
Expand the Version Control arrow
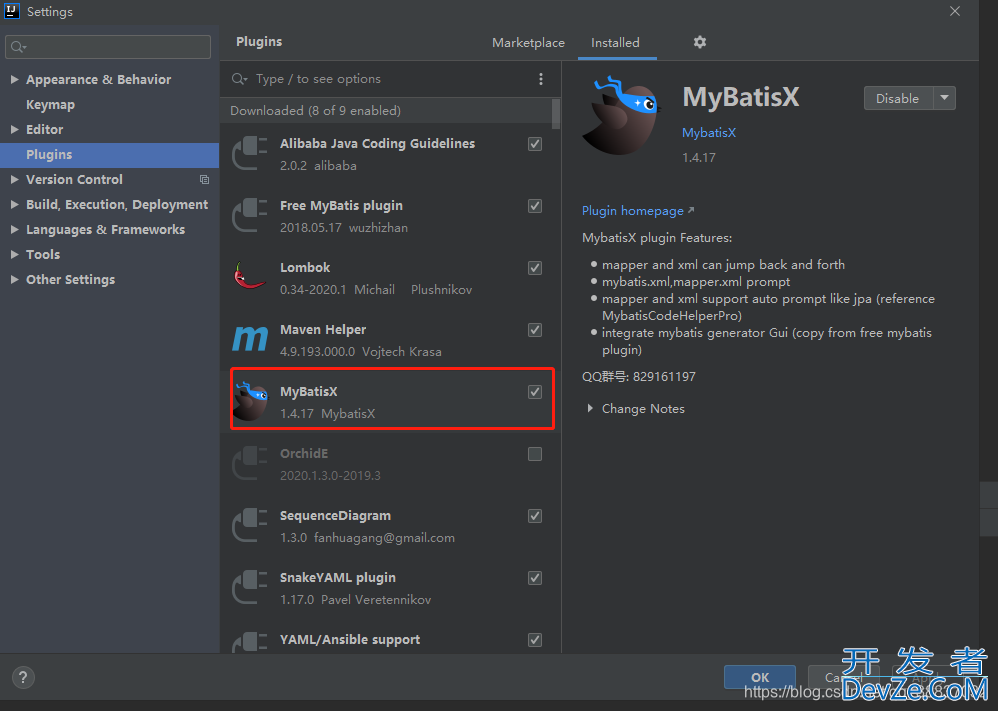pos(14,180)
